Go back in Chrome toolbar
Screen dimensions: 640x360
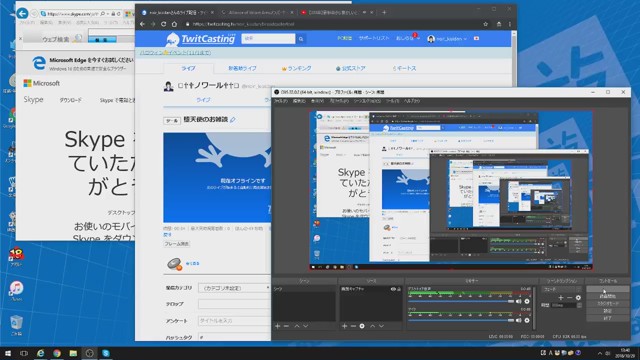[x=142, y=24]
